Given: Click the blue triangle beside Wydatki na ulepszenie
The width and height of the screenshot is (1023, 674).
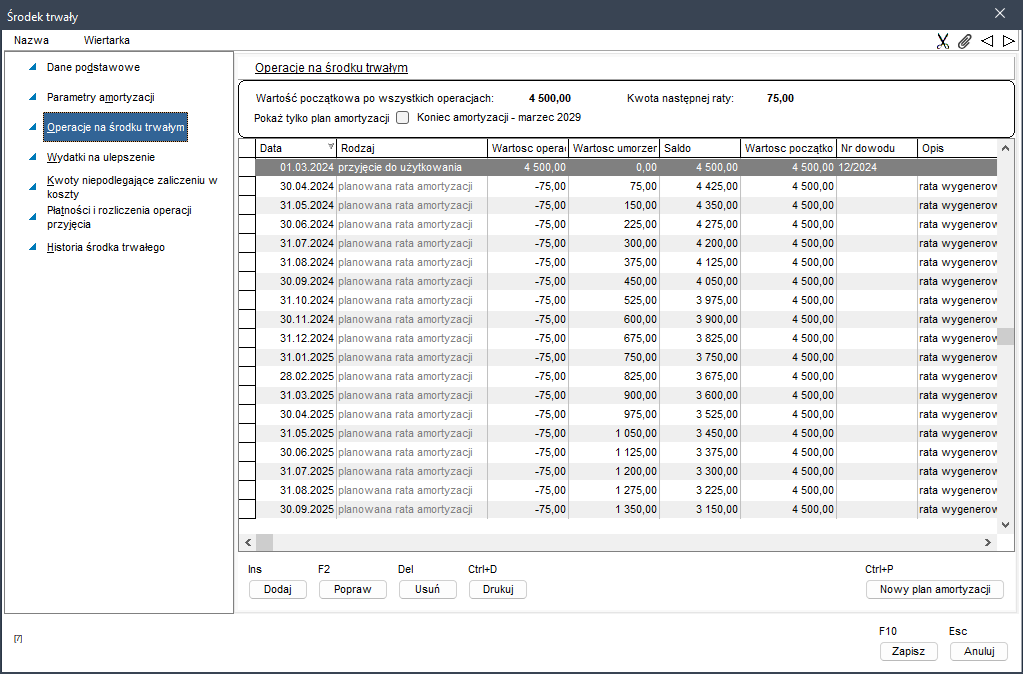Looking at the screenshot, I should (33, 157).
